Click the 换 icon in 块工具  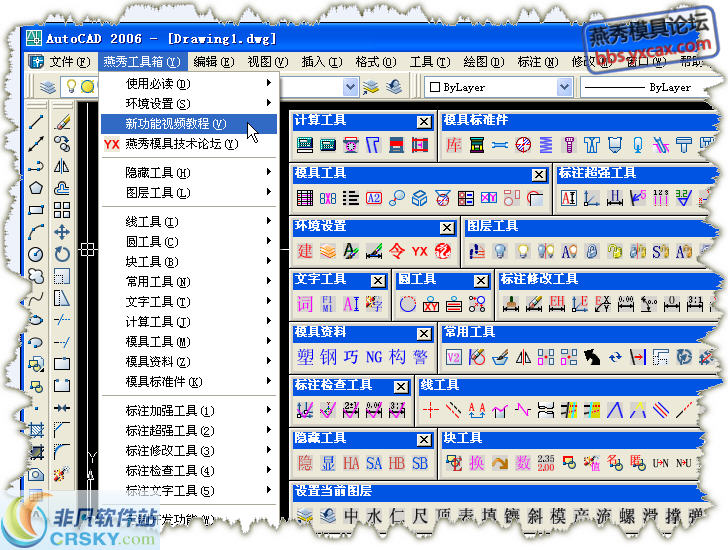click(476, 463)
